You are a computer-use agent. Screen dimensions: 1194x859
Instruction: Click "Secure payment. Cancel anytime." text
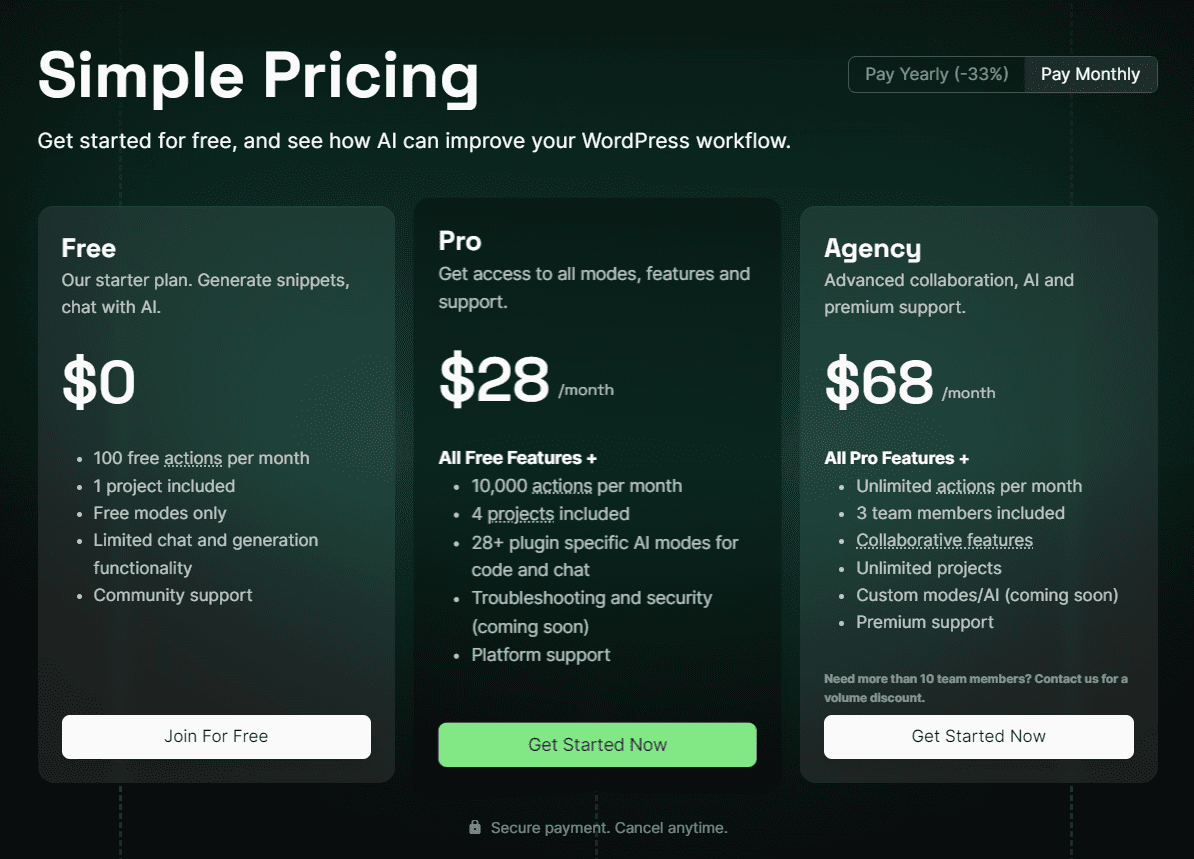609,828
